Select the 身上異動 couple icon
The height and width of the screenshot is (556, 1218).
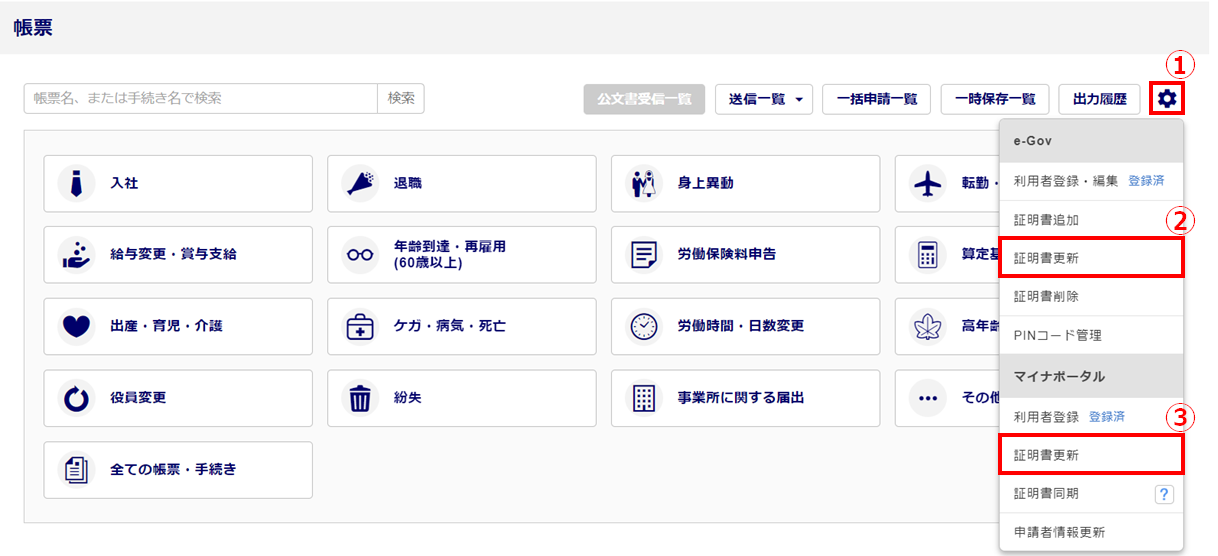click(644, 184)
